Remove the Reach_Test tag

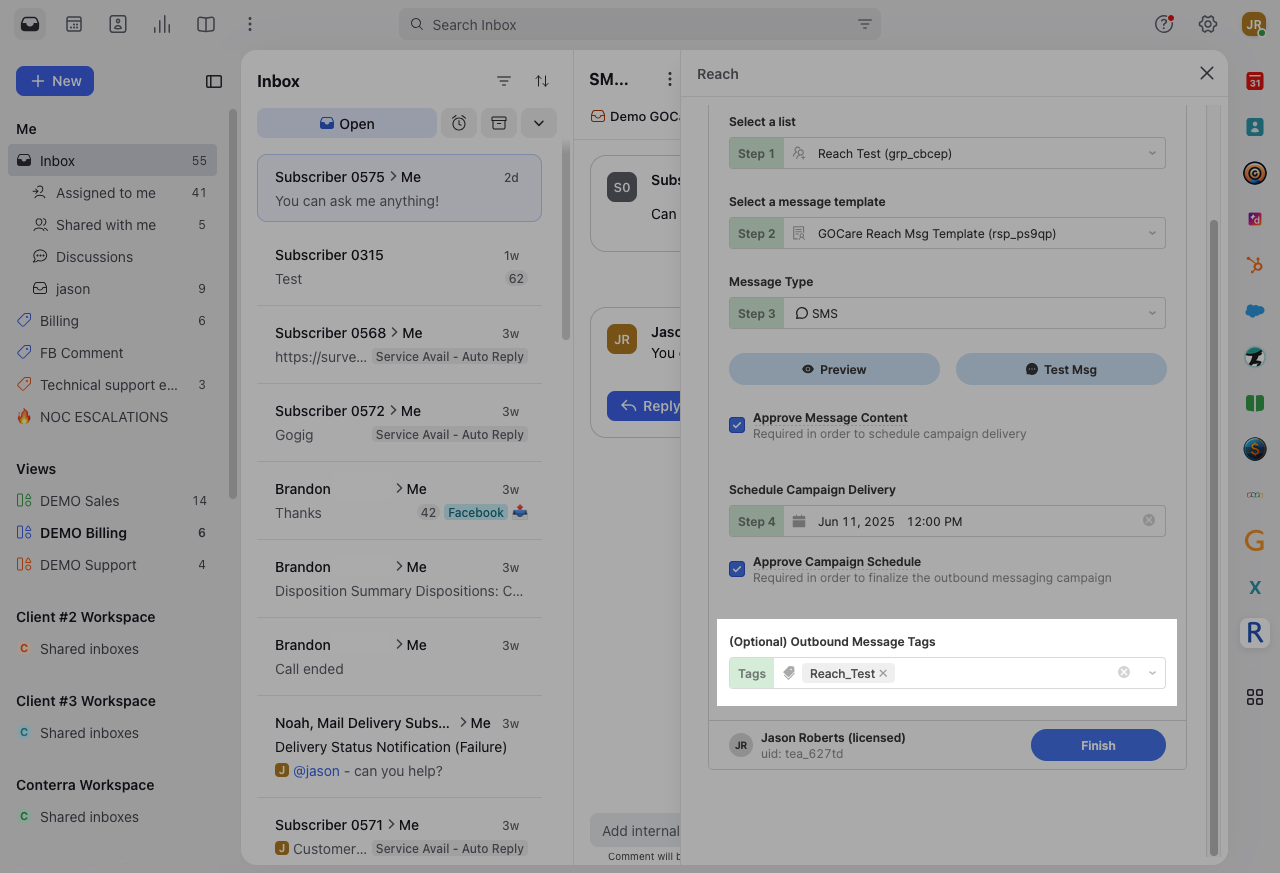click(x=883, y=673)
